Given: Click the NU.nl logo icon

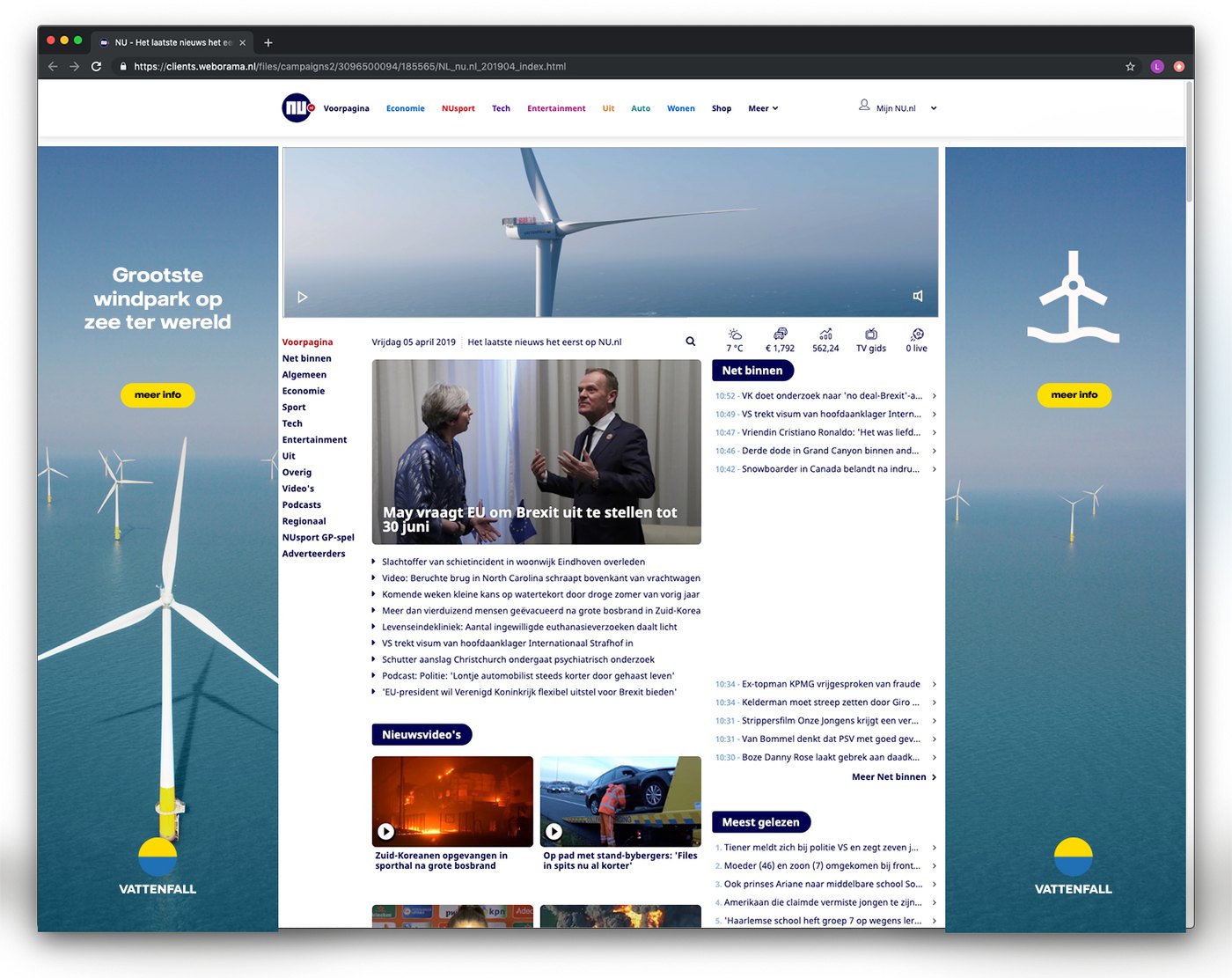Looking at the screenshot, I should [297, 108].
